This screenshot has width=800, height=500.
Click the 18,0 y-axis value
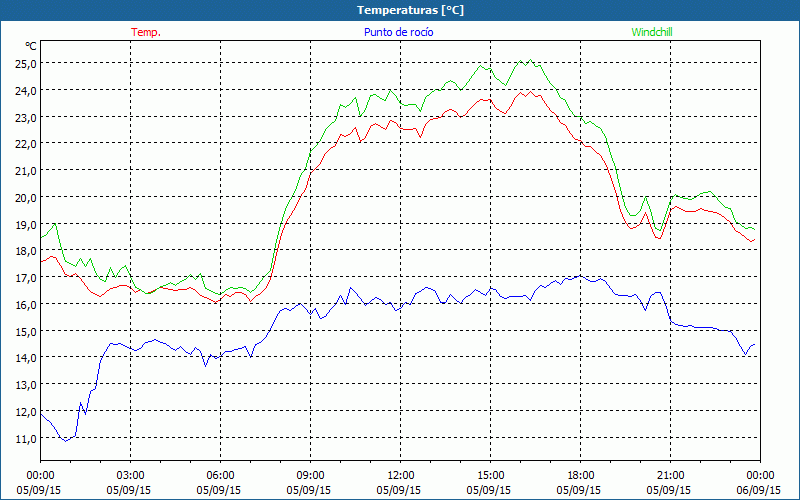click(x=26, y=251)
